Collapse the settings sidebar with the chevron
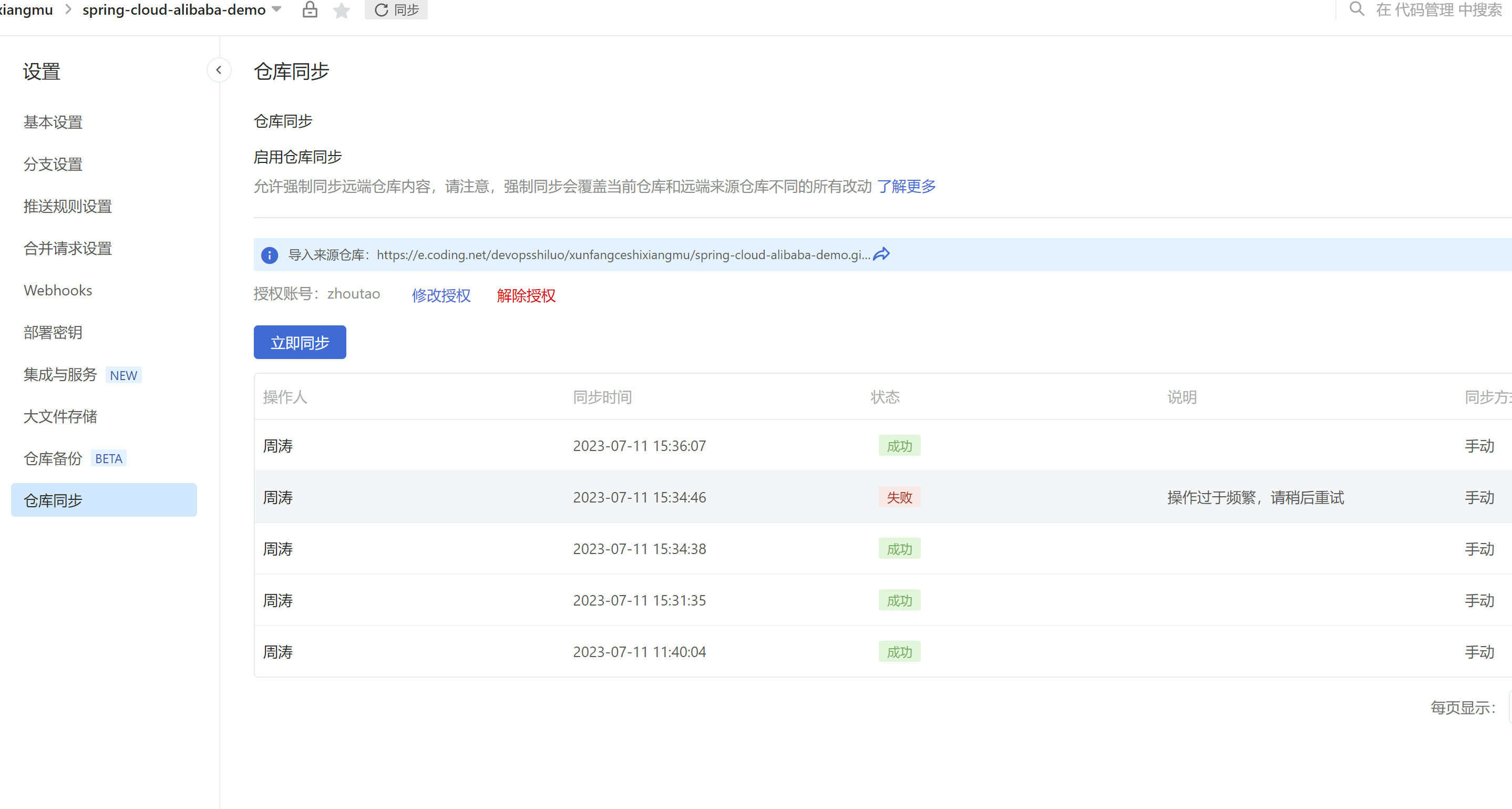Screen dimensions: 1512x809 point(219,70)
